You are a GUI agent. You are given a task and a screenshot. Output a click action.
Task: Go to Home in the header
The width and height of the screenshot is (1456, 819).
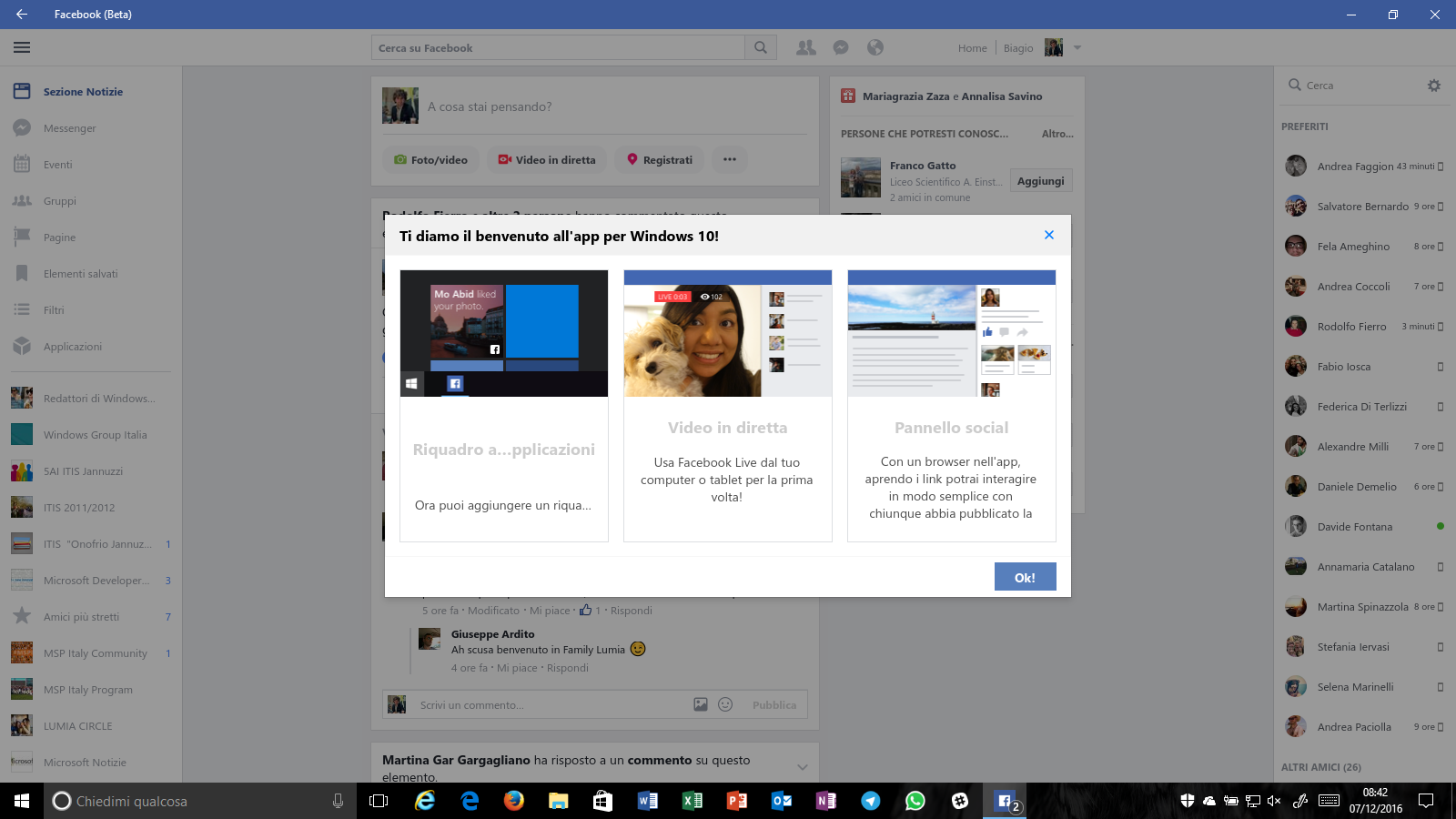point(972,48)
